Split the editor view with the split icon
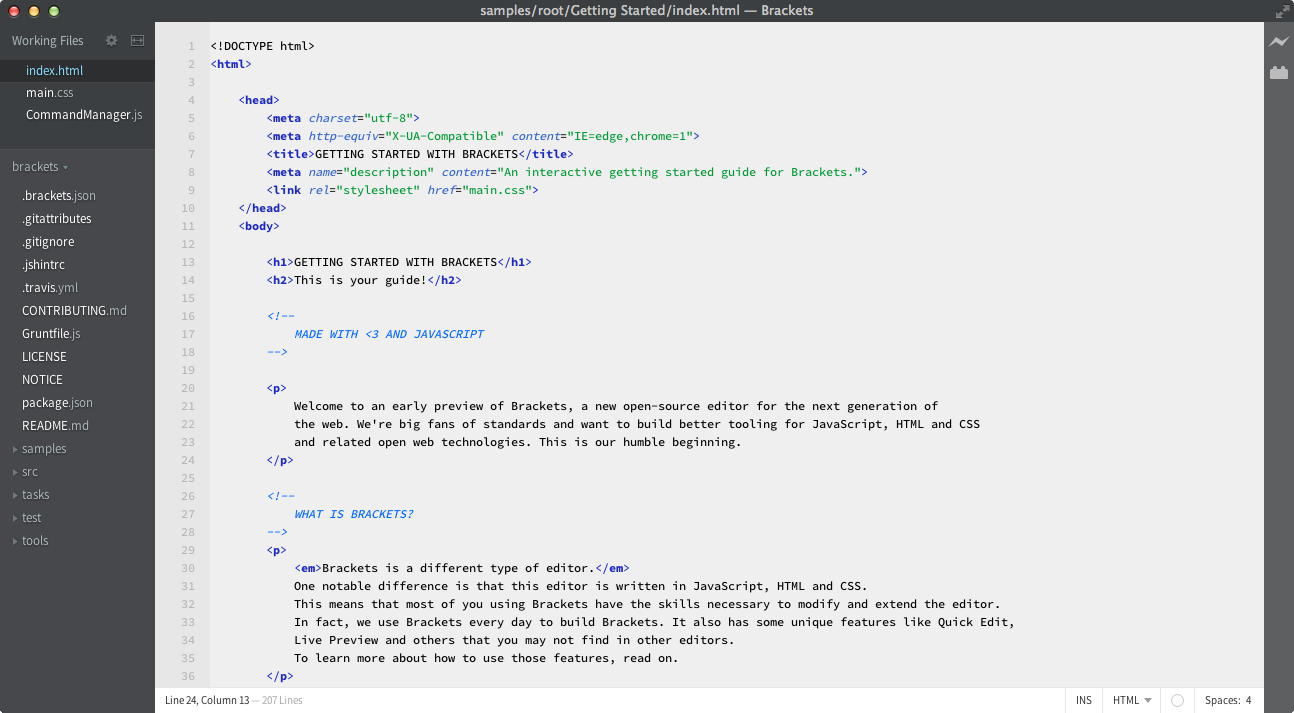 point(138,41)
